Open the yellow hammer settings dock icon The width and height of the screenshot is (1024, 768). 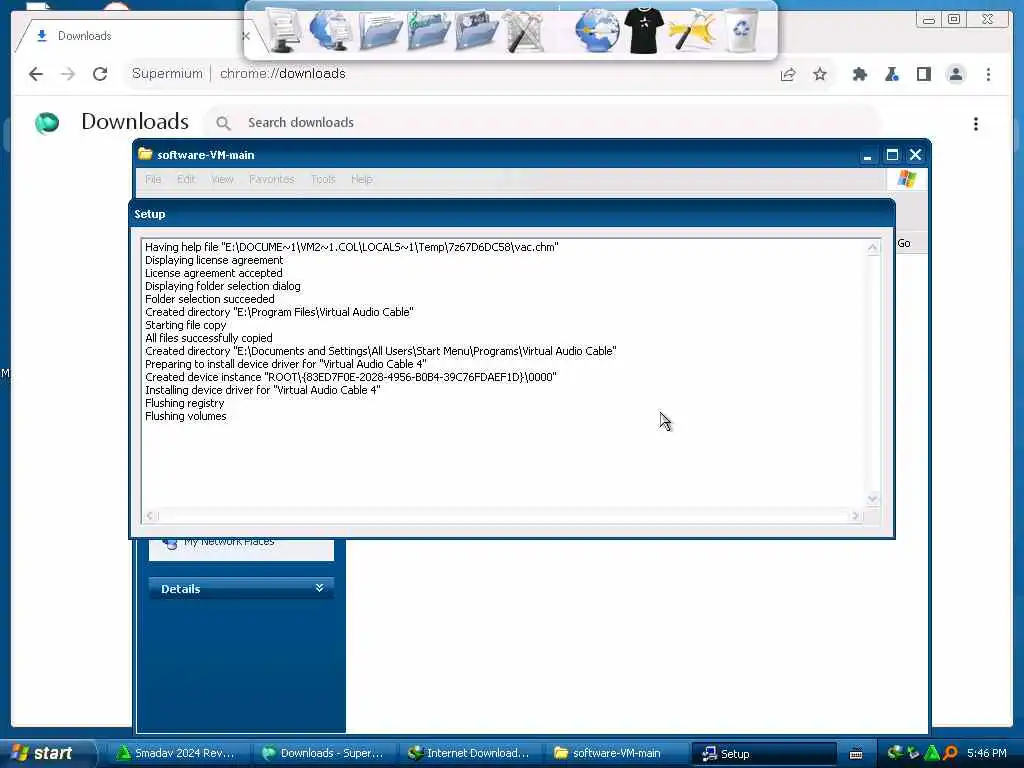click(x=692, y=31)
